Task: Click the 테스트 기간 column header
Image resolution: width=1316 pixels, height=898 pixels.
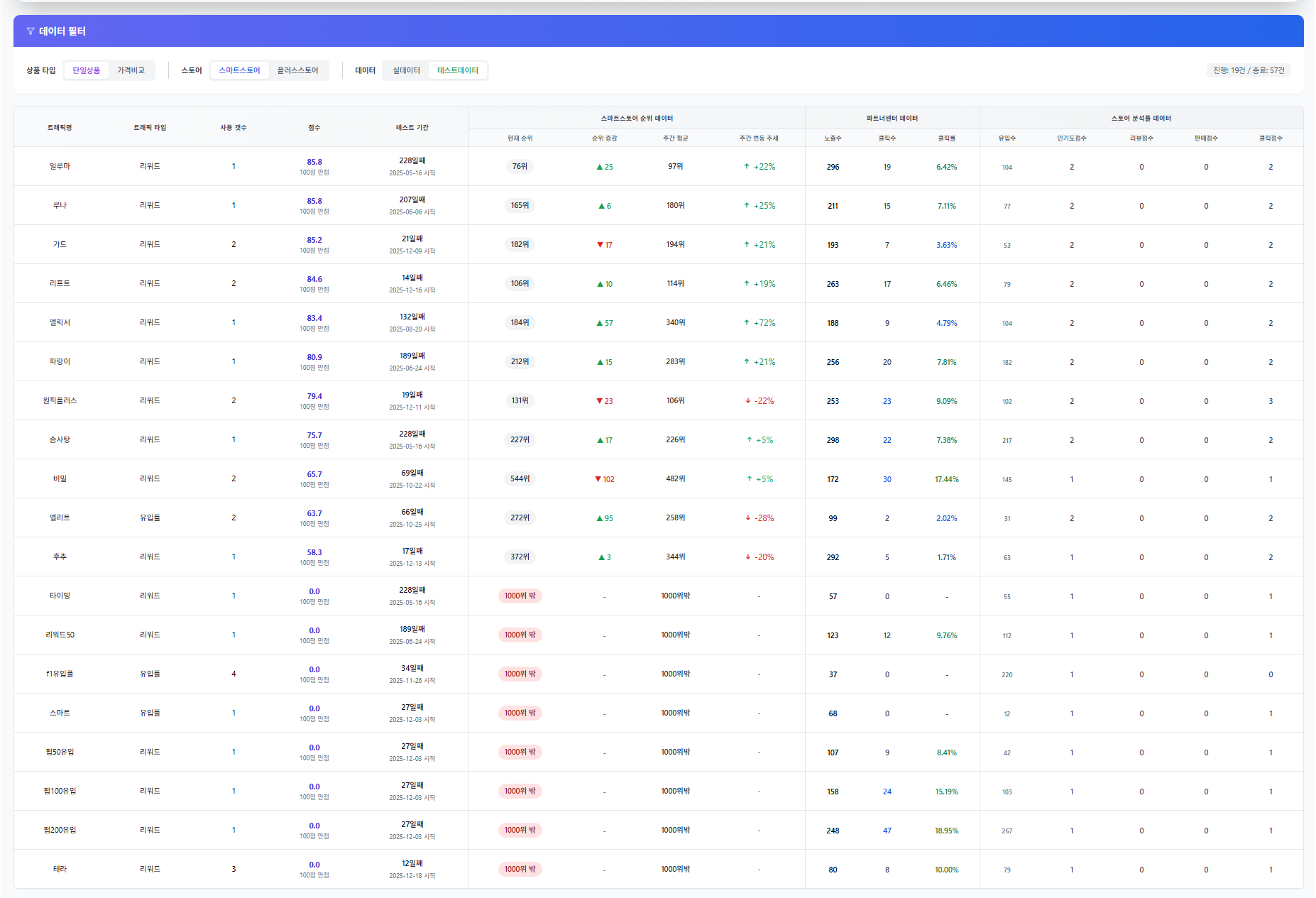Action: 412,128
